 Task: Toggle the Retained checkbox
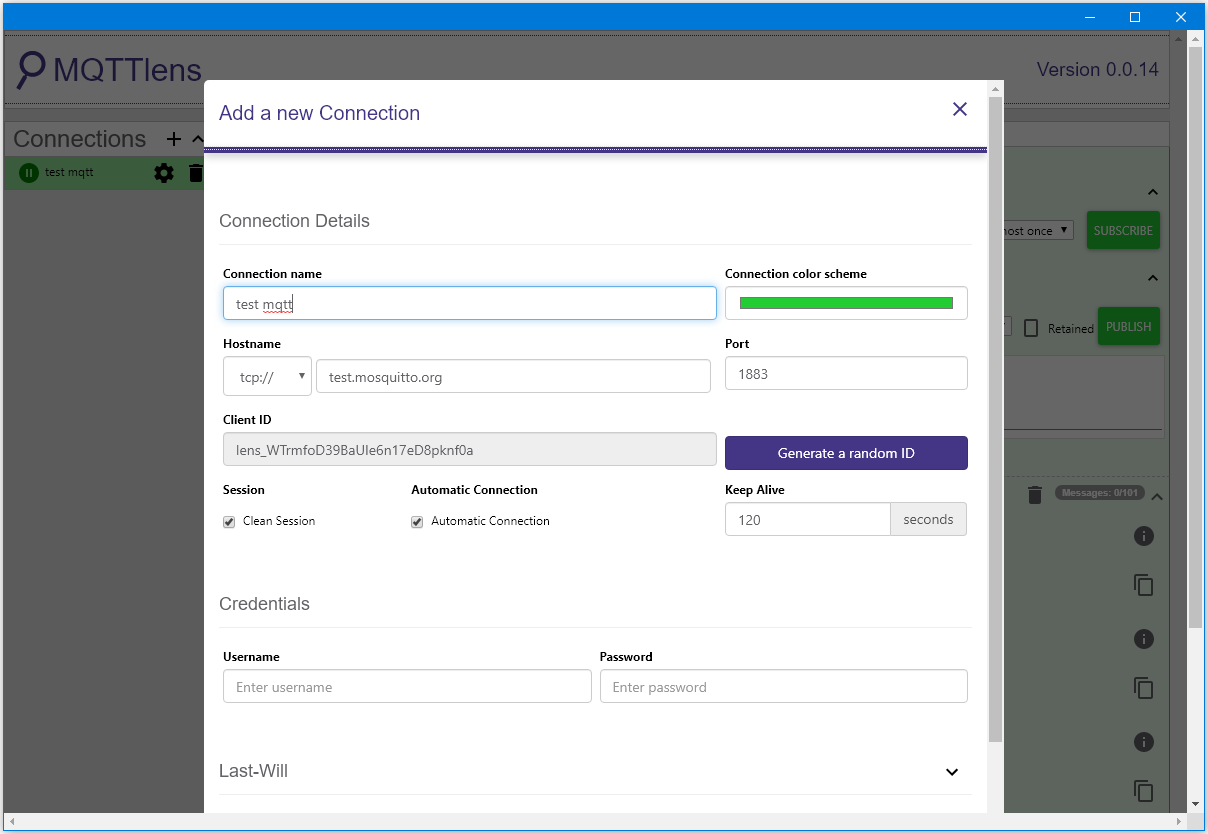click(1031, 328)
